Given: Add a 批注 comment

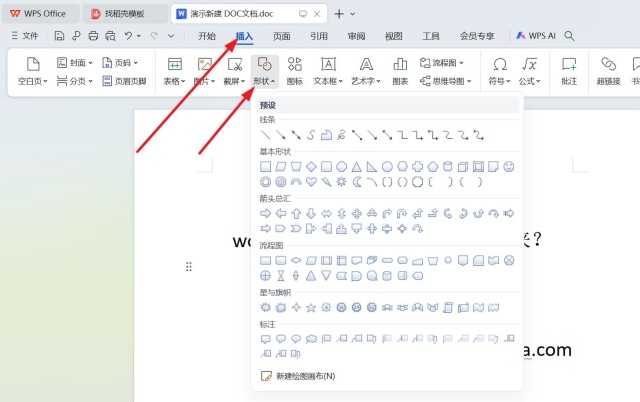Looking at the screenshot, I should [x=569, y=71].
